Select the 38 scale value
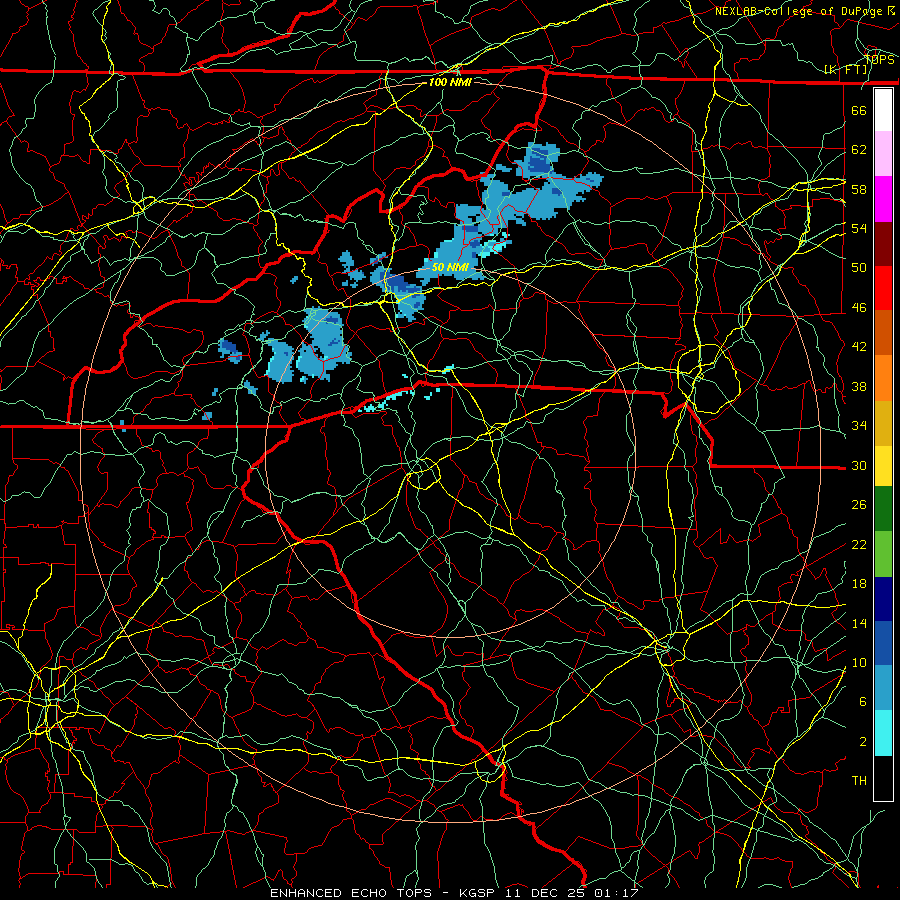 (x=859, y=386)
